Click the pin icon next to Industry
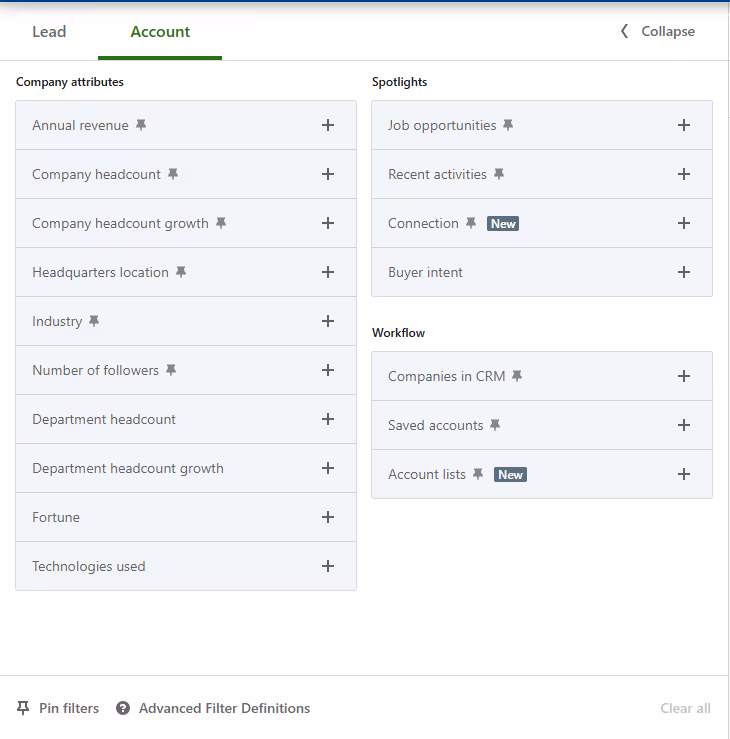Viewport: 730px width, 739px height. 94,321
